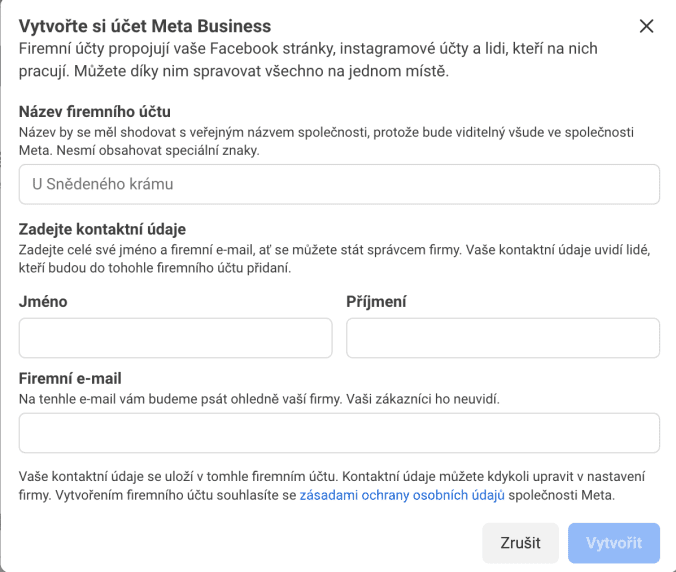Click into the Firemní e-mail field
Viewport: 676px width, 572px height.
tap(339, 433)
